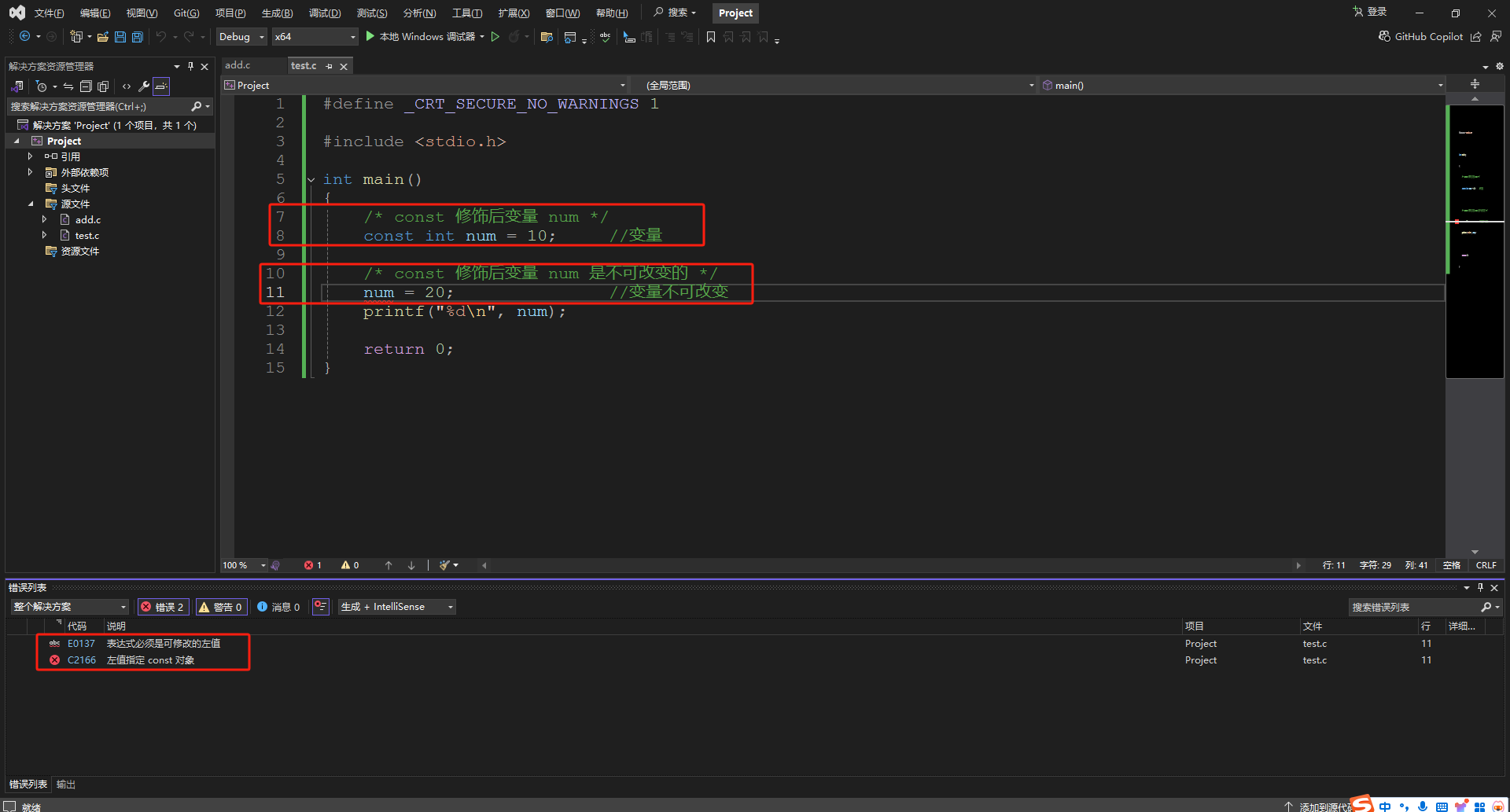The height and width of the screenshot is (812, 1510).
Task: Select the 头文件 folder in the tree
Action: pos(75,188)
